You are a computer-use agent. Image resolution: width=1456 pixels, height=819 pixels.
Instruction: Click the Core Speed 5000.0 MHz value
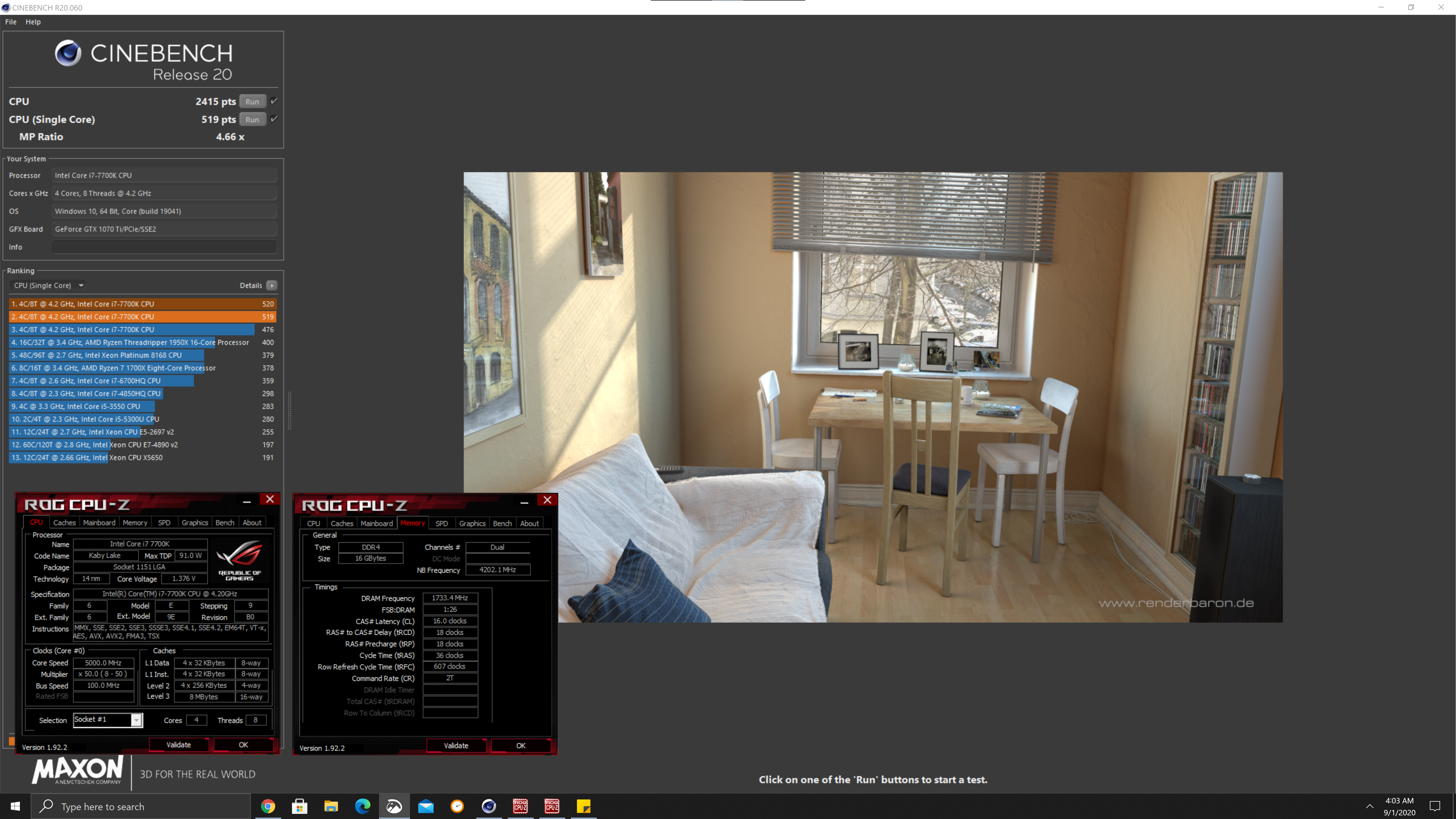click(x=103, y=663)
